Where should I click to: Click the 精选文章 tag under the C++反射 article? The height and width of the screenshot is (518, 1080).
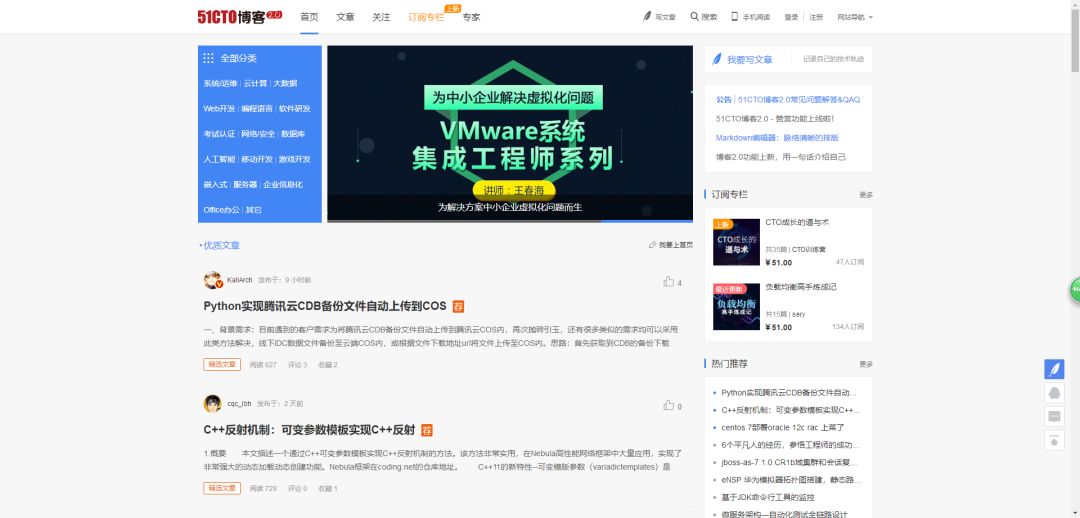tap(222, 488)
